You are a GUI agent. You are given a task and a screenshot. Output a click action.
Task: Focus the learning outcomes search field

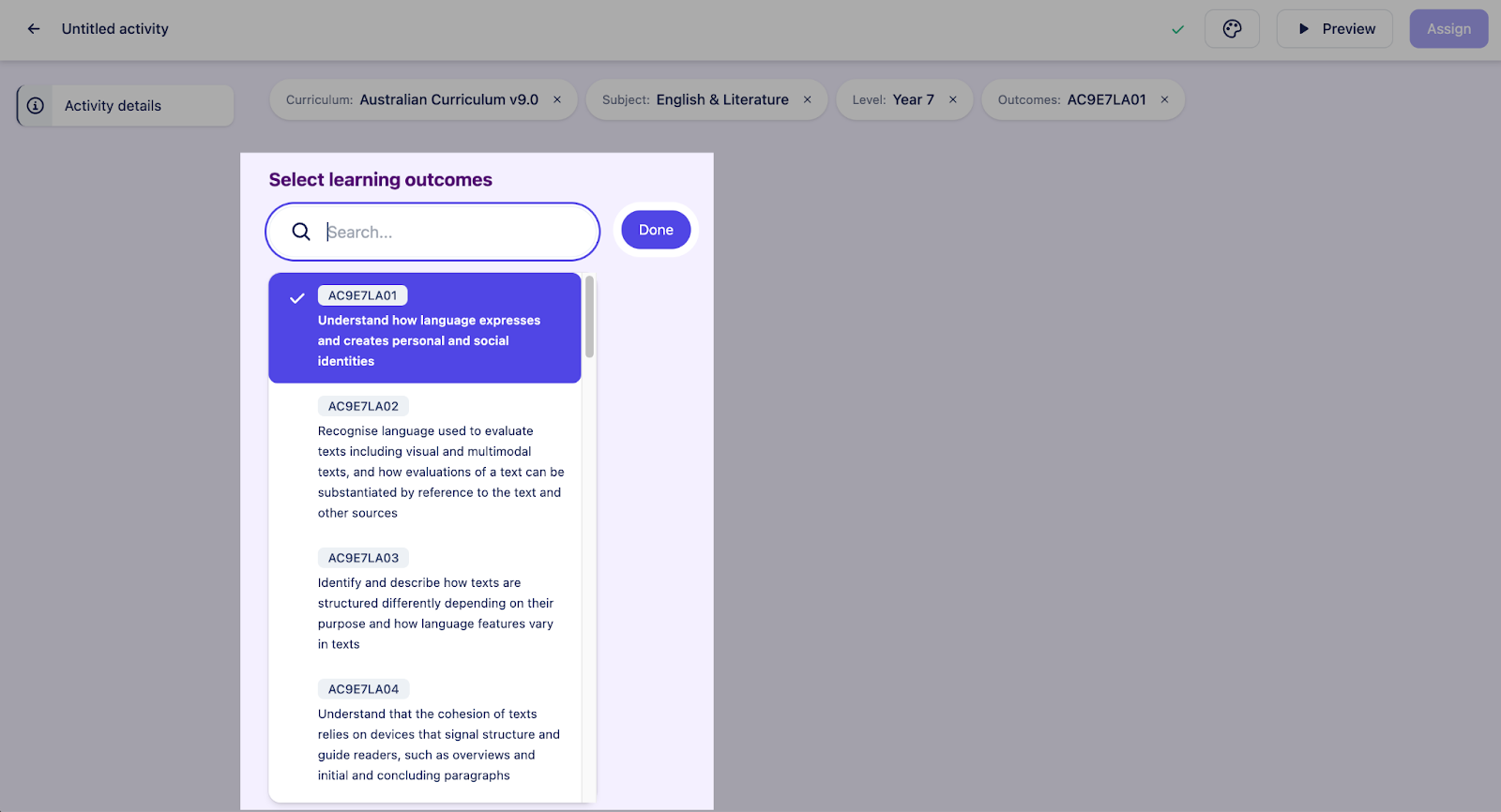coord(432,232)
